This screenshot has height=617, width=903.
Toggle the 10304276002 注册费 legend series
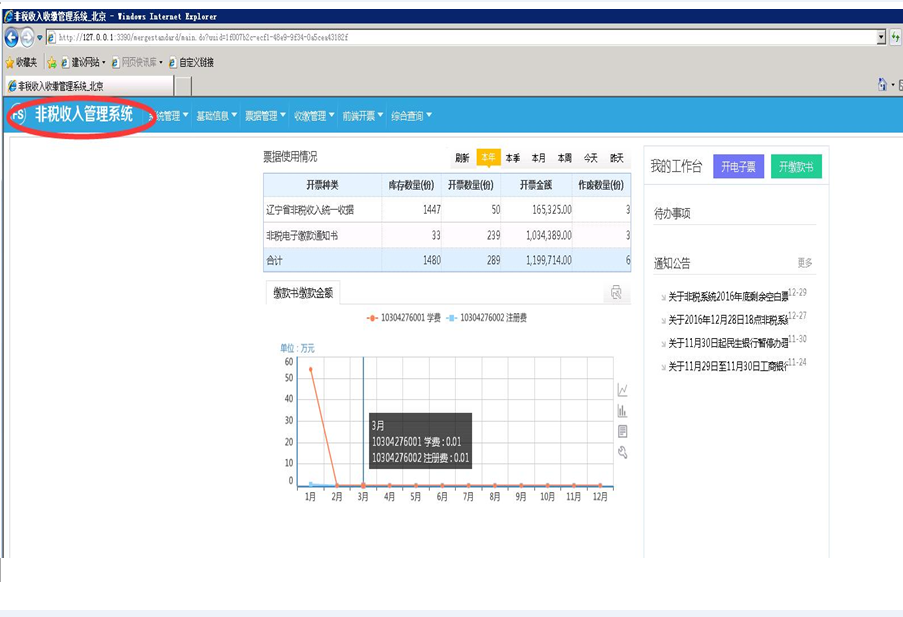pos(487,317)
